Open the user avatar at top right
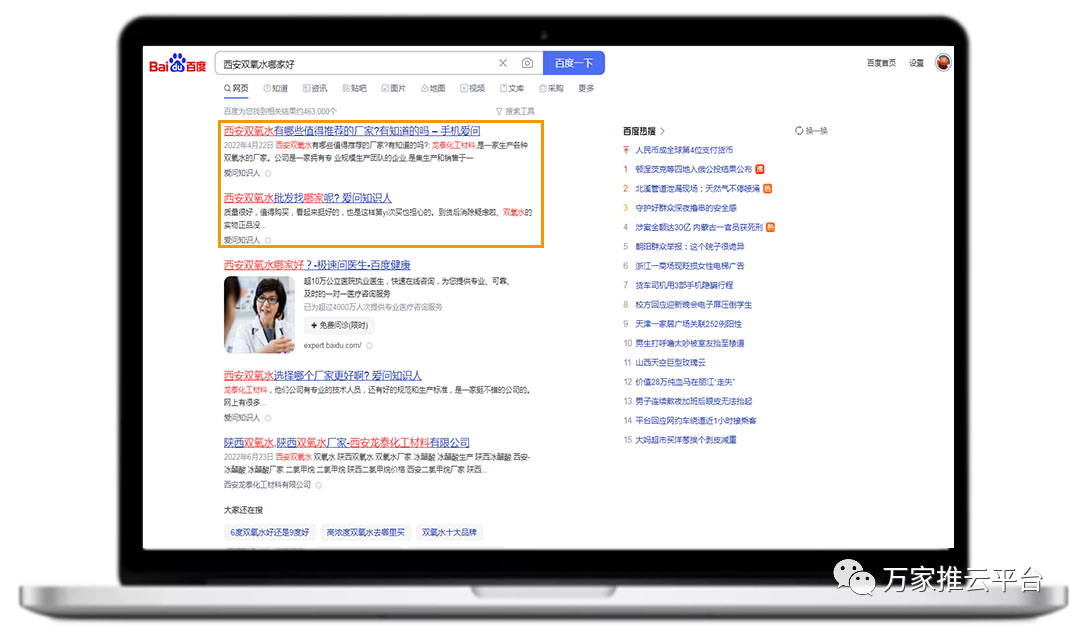1080x628 pixels. coord(942,63)
